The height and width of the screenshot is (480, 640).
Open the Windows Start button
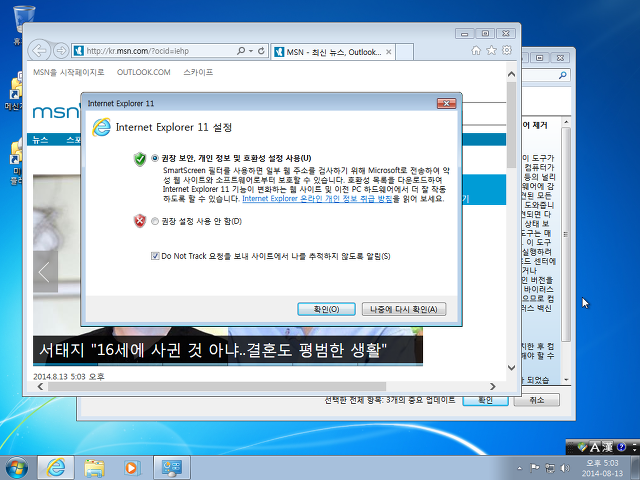coord(17,468)
